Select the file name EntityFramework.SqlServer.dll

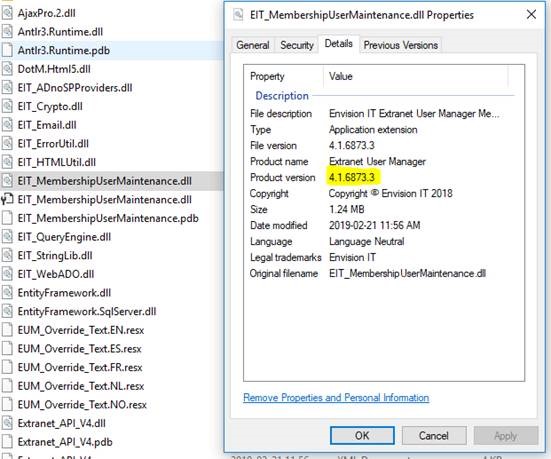(x=87, y=311)
